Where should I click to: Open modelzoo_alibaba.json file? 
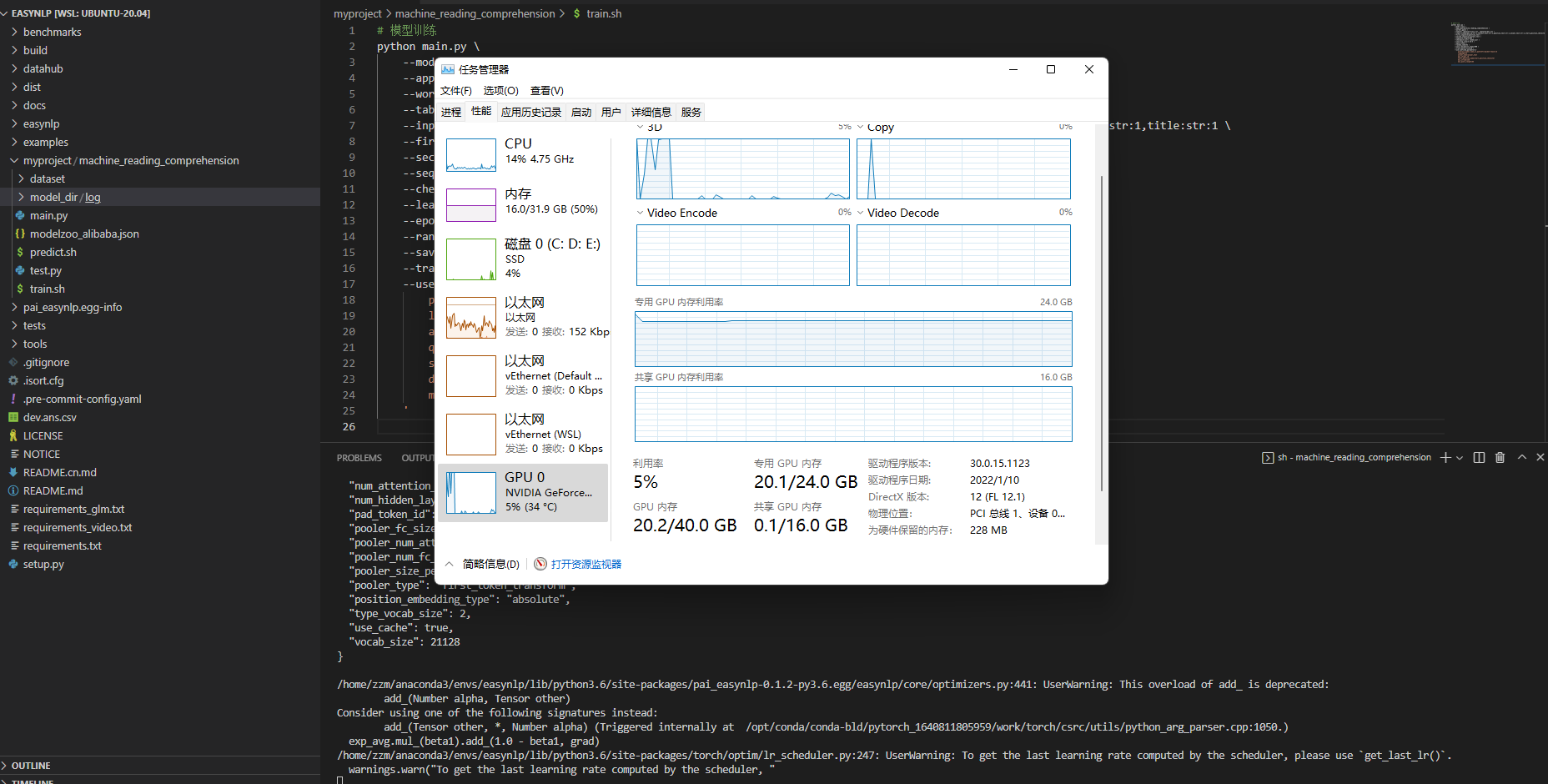160,234
